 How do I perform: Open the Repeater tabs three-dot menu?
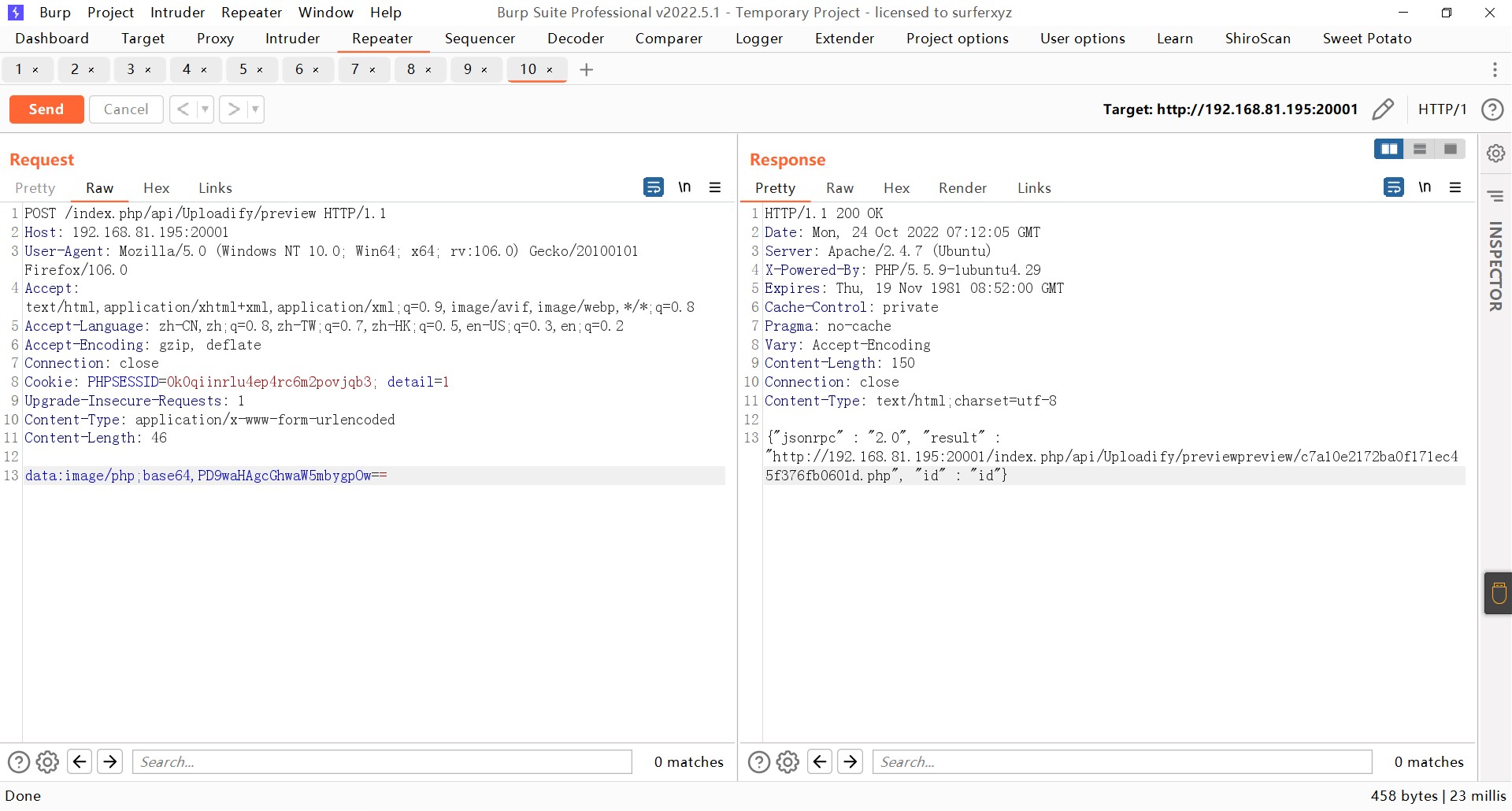pos(1495,69)
